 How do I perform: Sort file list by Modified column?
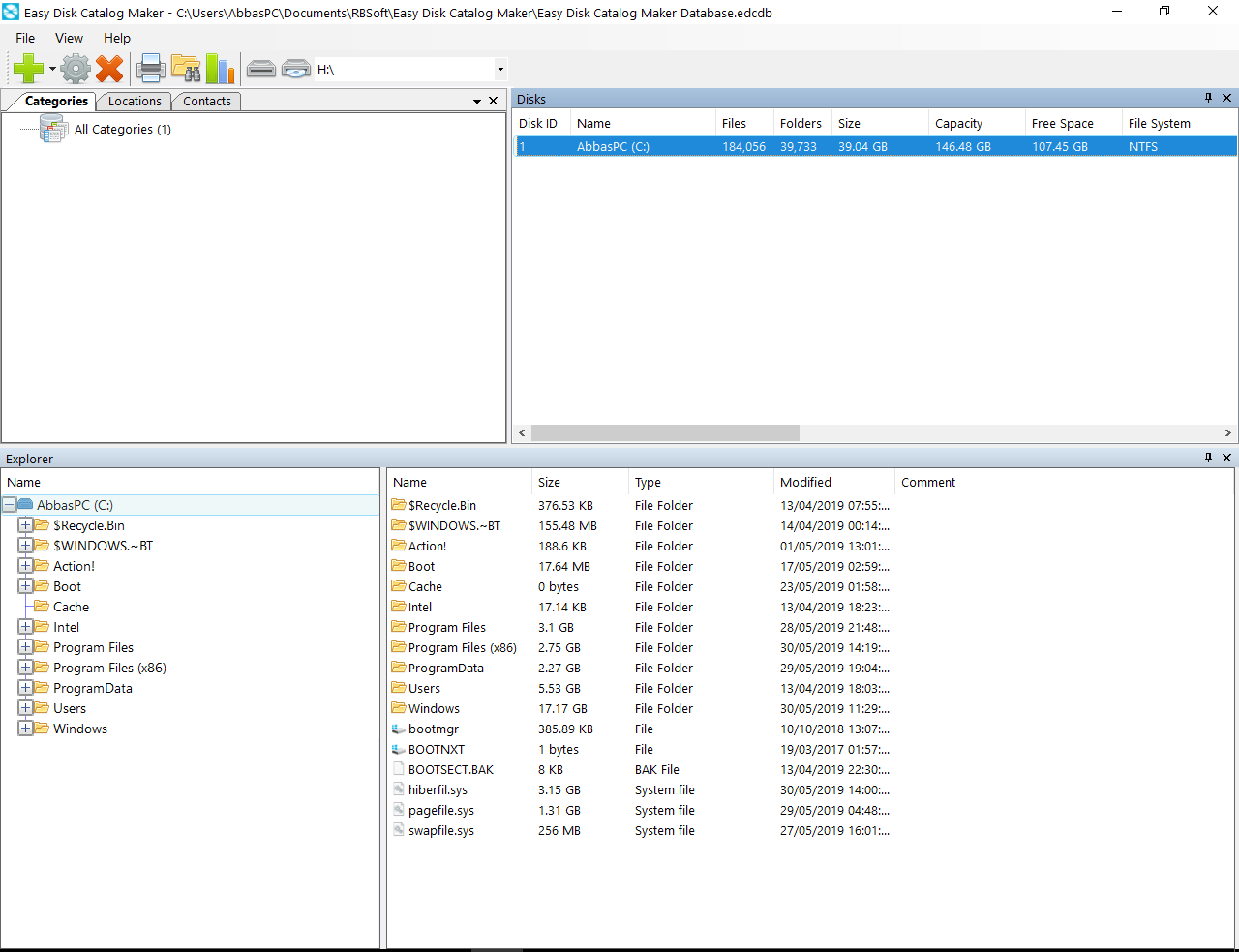point(834,482)
